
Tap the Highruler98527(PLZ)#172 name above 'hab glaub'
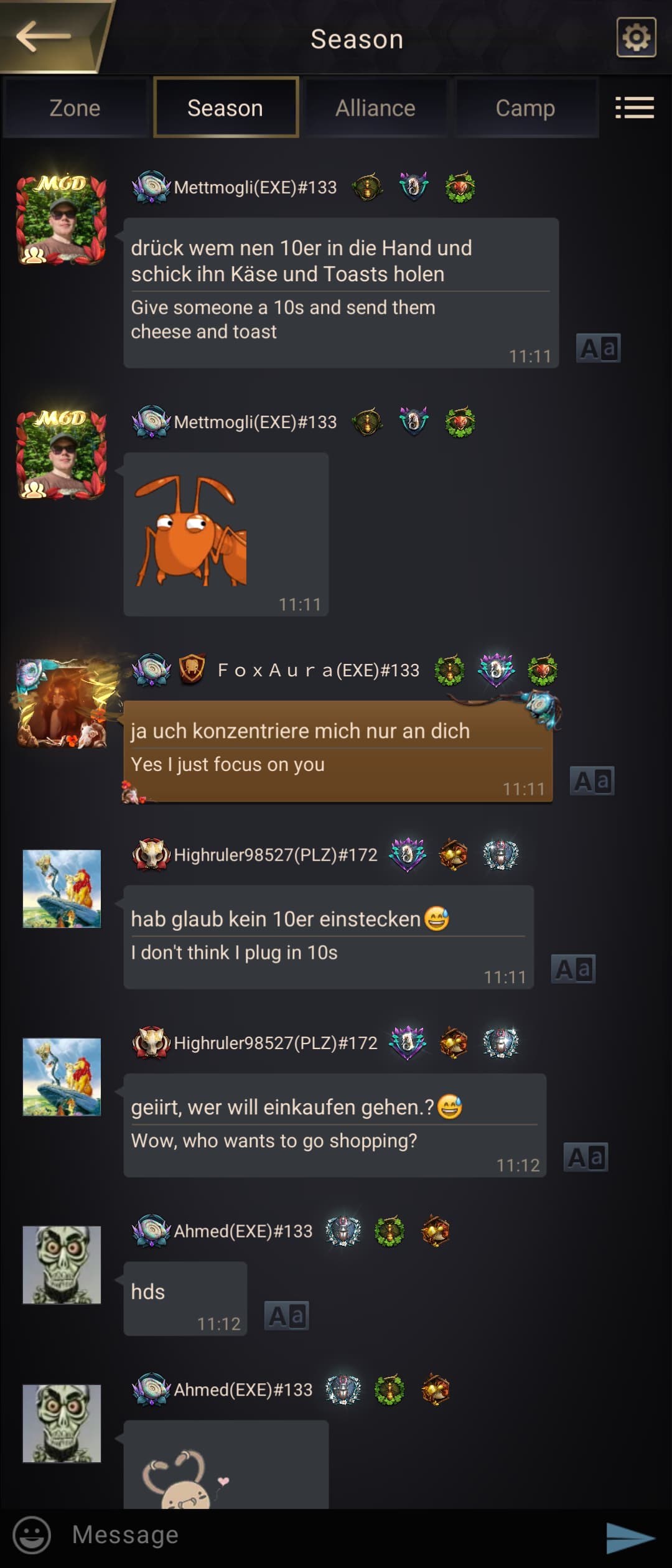click(276, 855)
